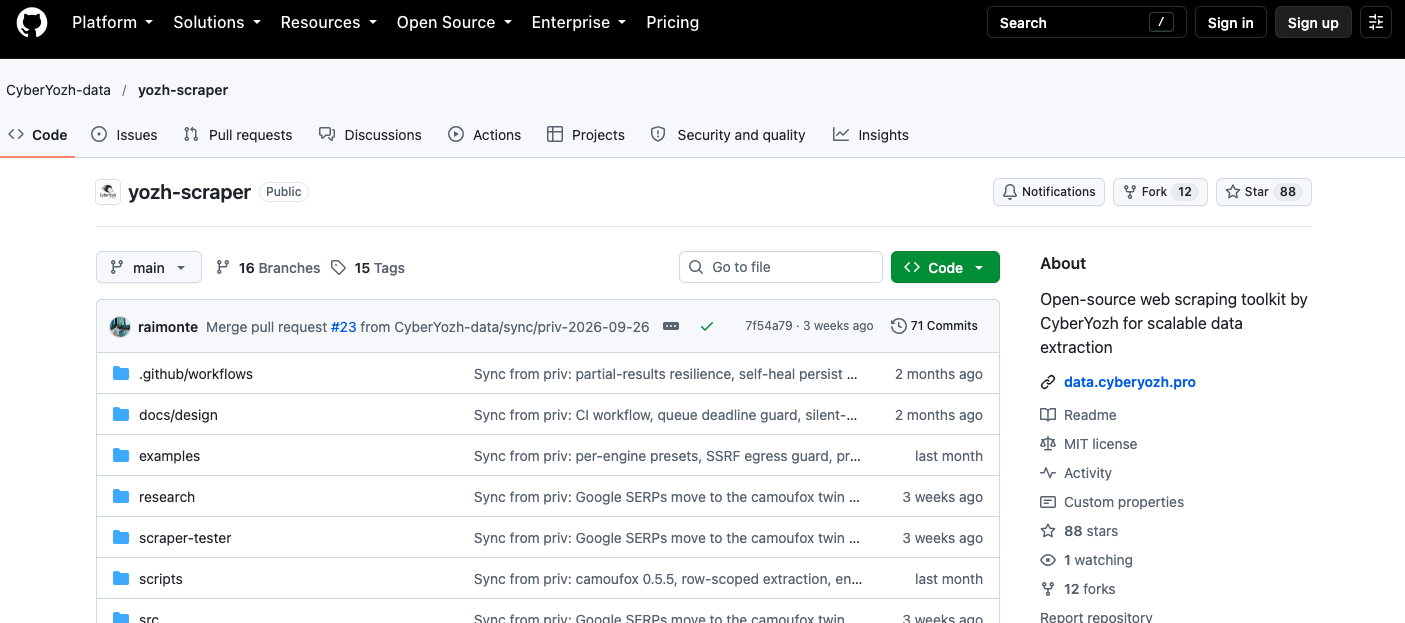This screenshot has height=623, width=1405.
Task: View the 15 Tags link
Action: [x=368, y=268]
